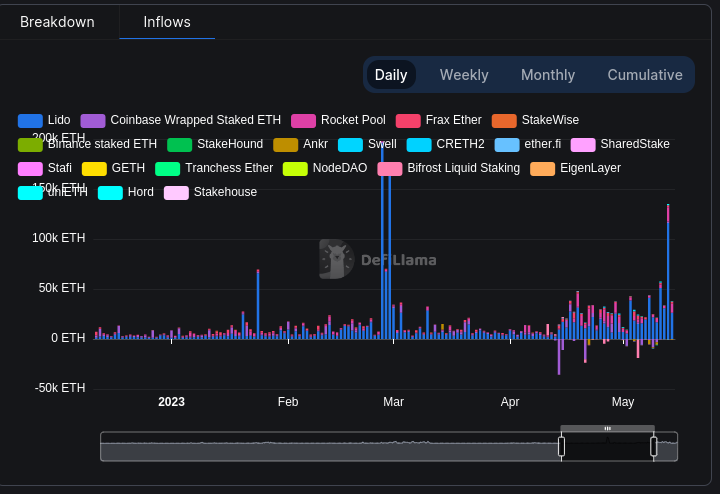Click the EigenLayer legend label
Image resolution: width=720 pixels, height=494 pixels.
tap(591, 168)
